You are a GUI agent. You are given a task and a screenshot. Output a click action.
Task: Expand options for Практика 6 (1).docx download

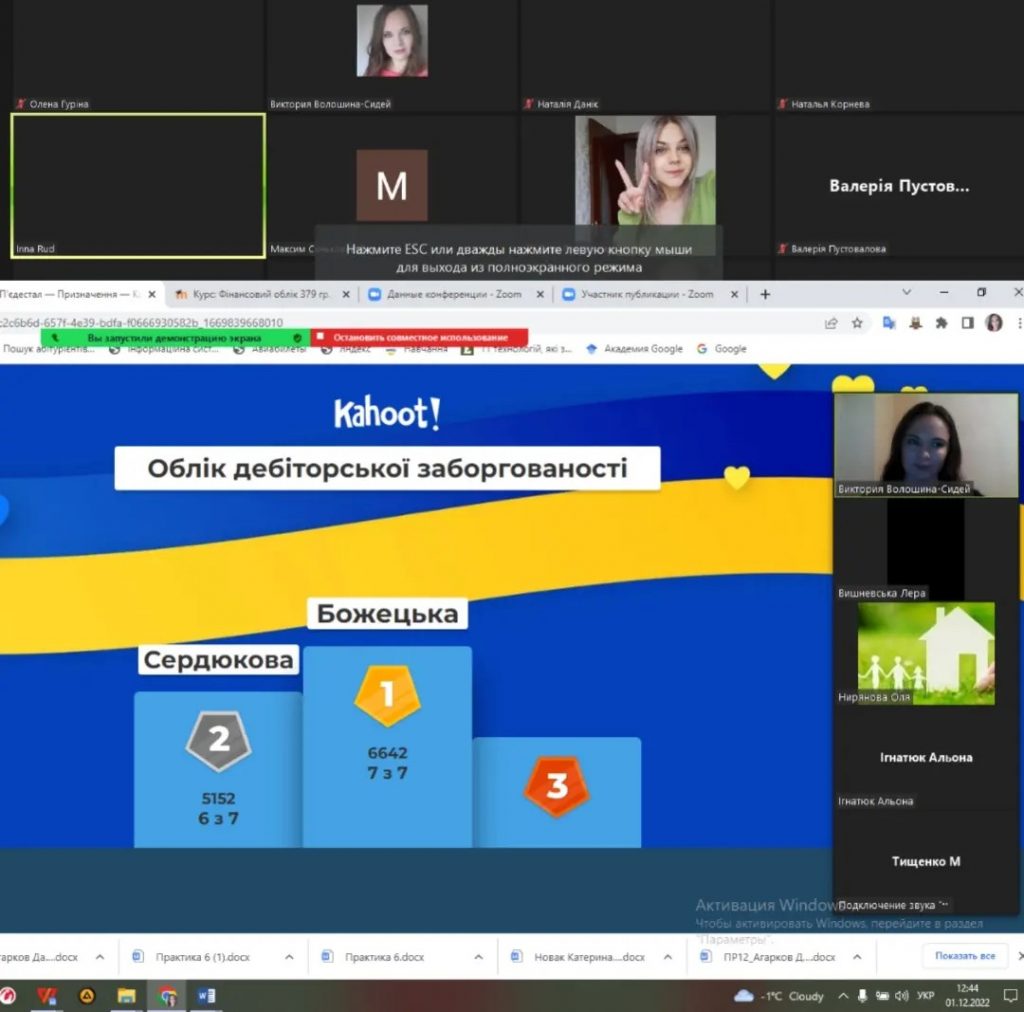point(289,957)
